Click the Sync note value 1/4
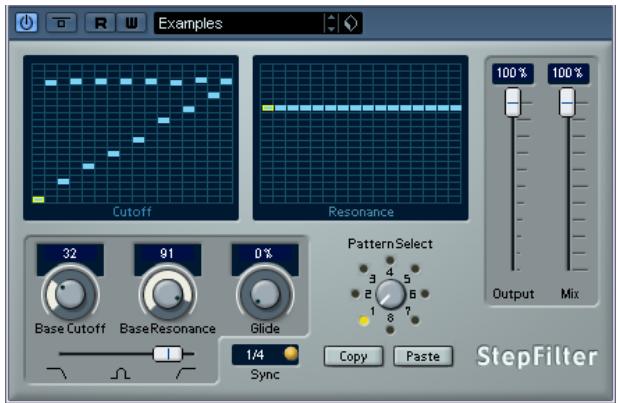 [x=255, y=354]
